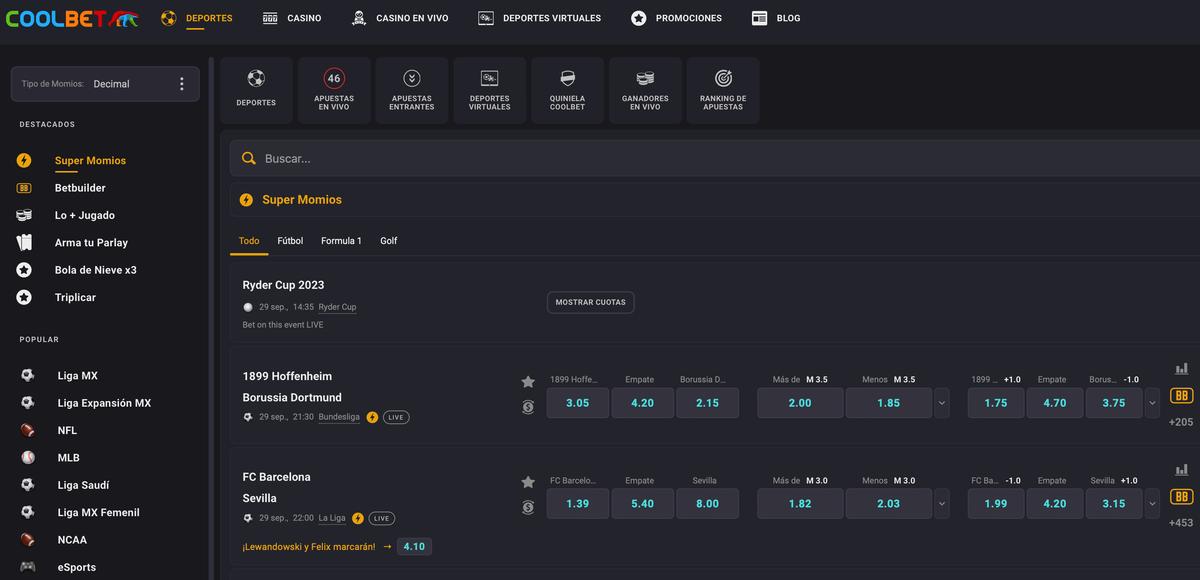1200x580 pixels.
Task: Favorite the Hoffenheim vs Dortmund match star
Action: pos(528,381)
